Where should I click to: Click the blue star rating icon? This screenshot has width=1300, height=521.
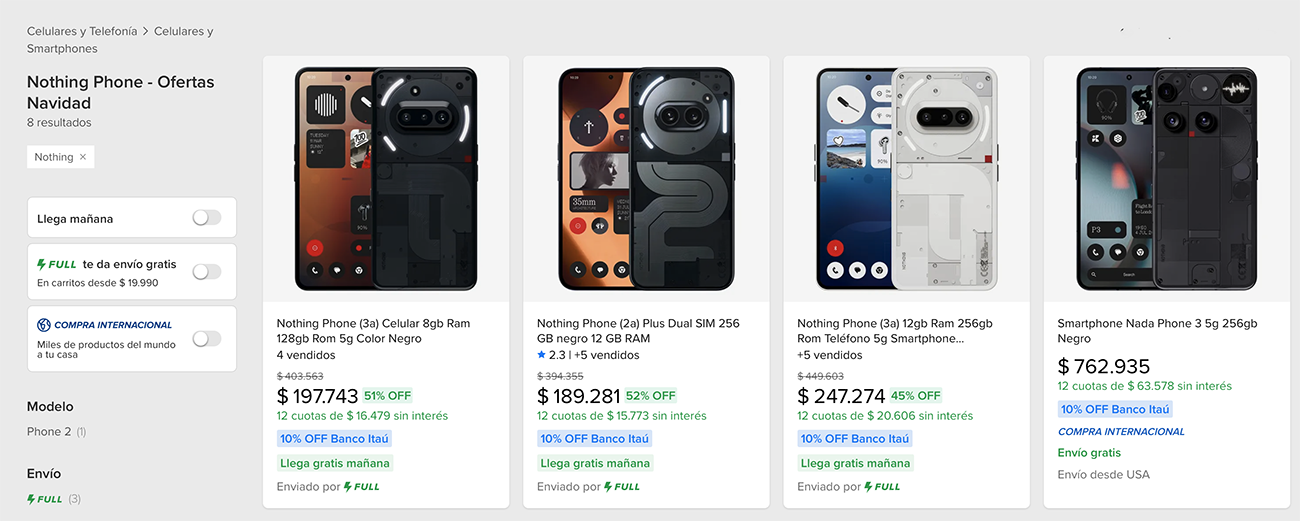point(542,355)
